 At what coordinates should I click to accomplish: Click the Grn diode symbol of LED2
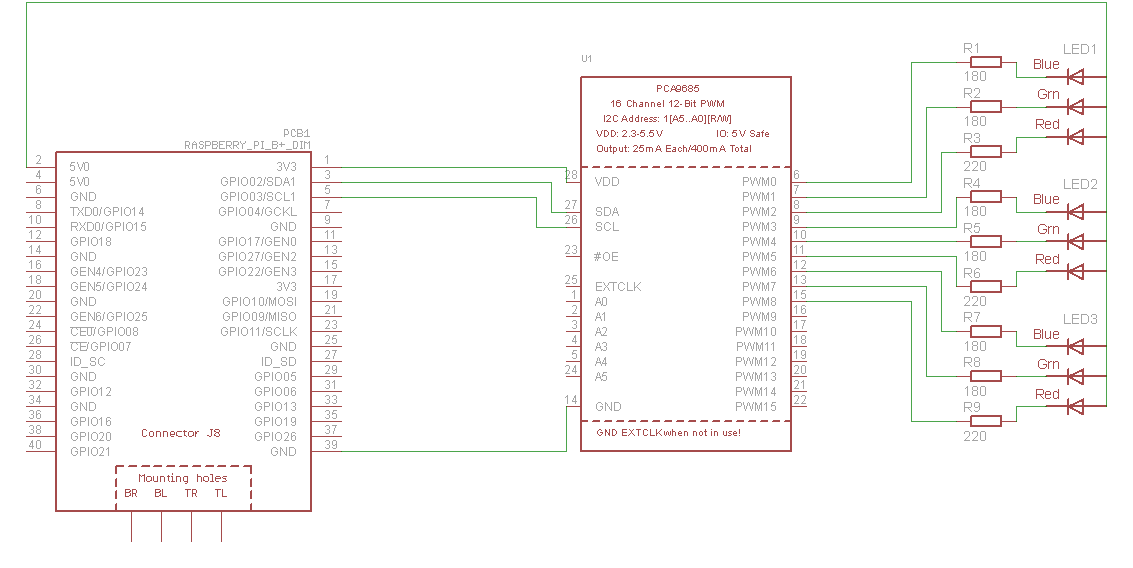coord(1075,241)
